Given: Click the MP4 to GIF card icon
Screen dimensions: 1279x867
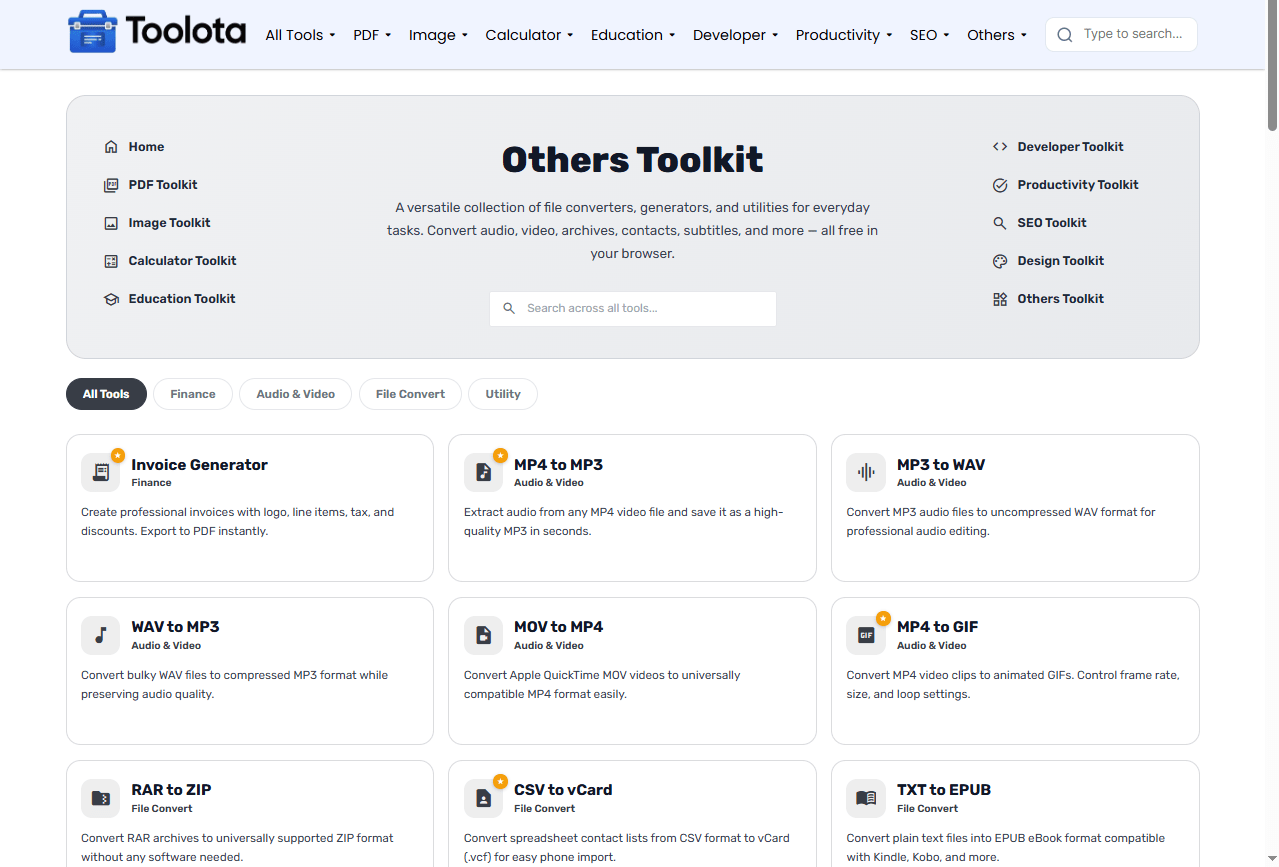Looking at the screenshot, I should 866,635.
